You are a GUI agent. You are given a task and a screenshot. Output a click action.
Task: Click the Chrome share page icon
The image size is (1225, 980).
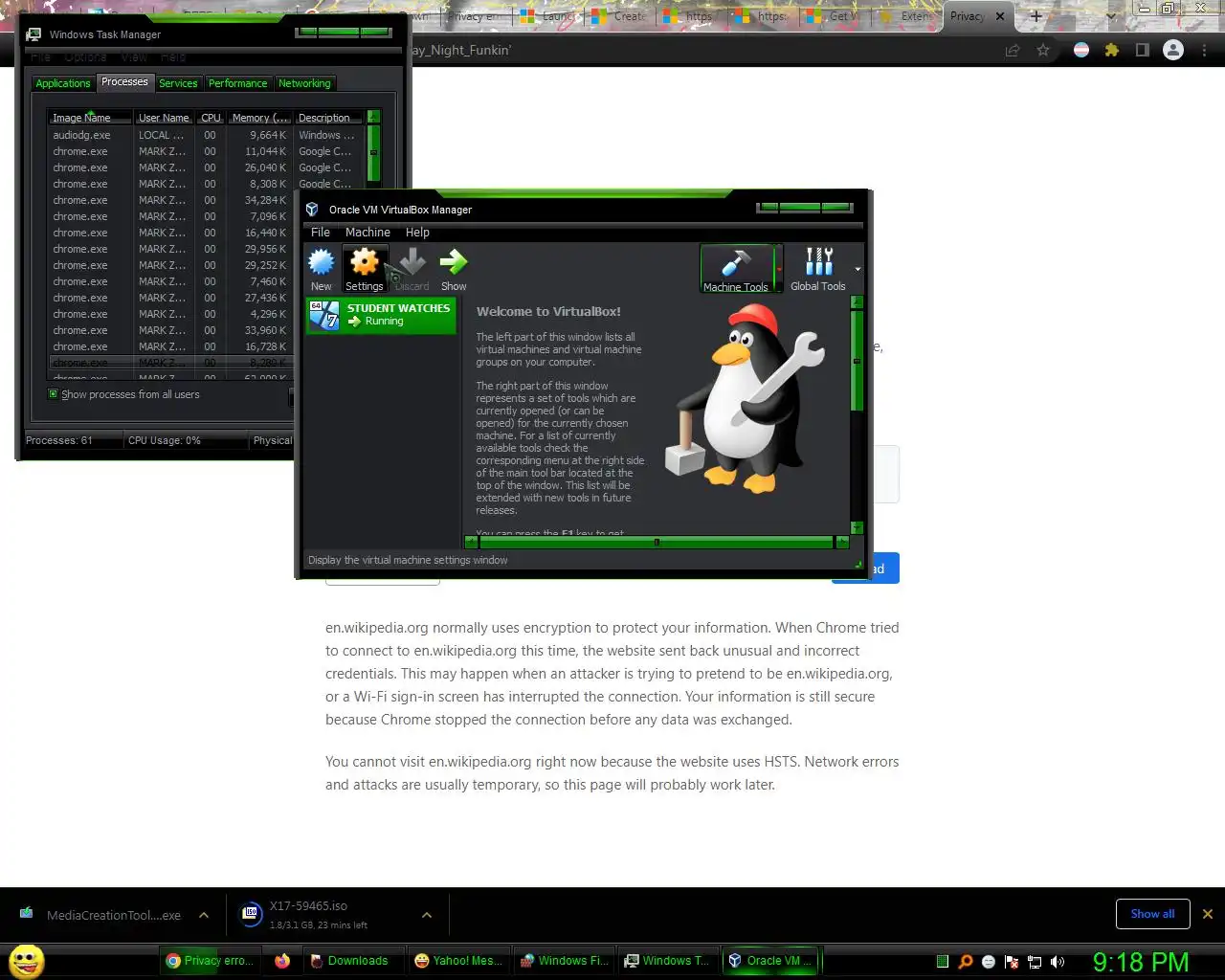(1012, 50)
